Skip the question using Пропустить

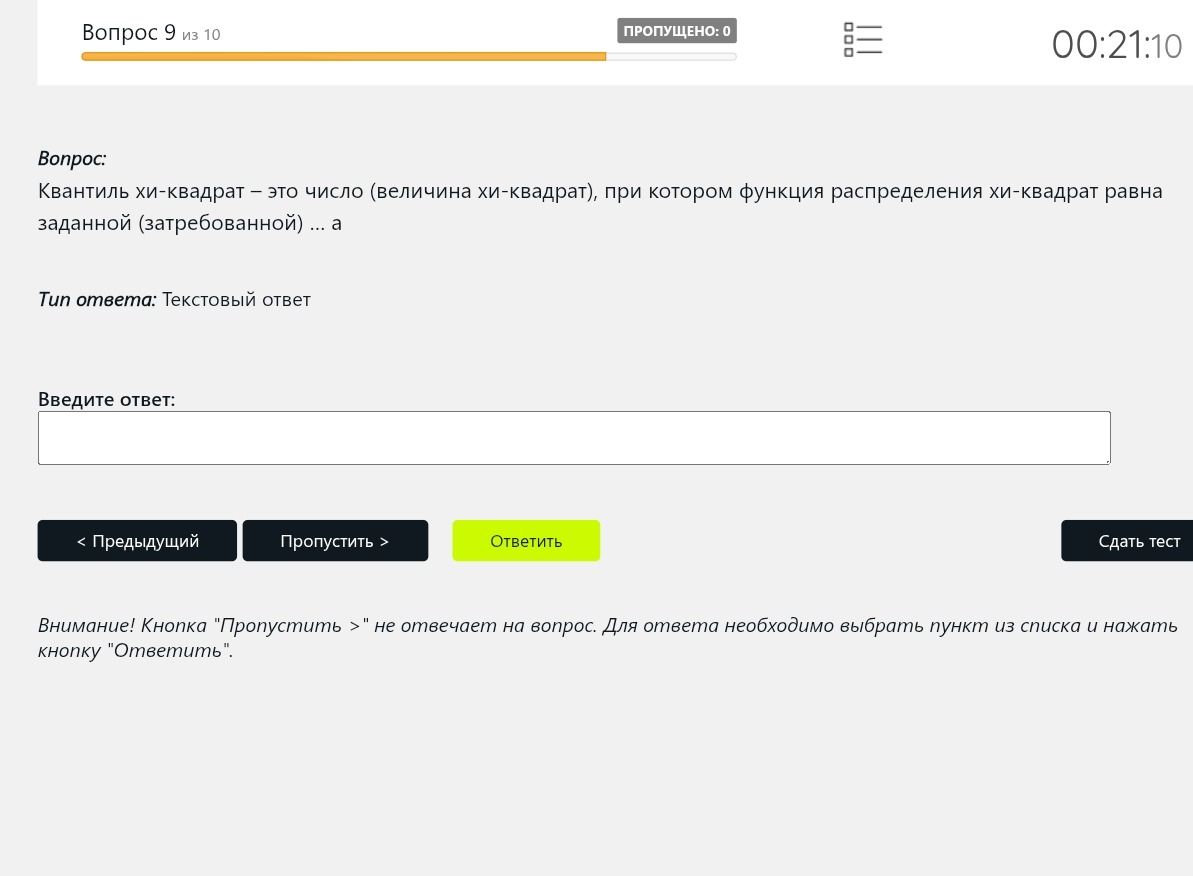335,540
